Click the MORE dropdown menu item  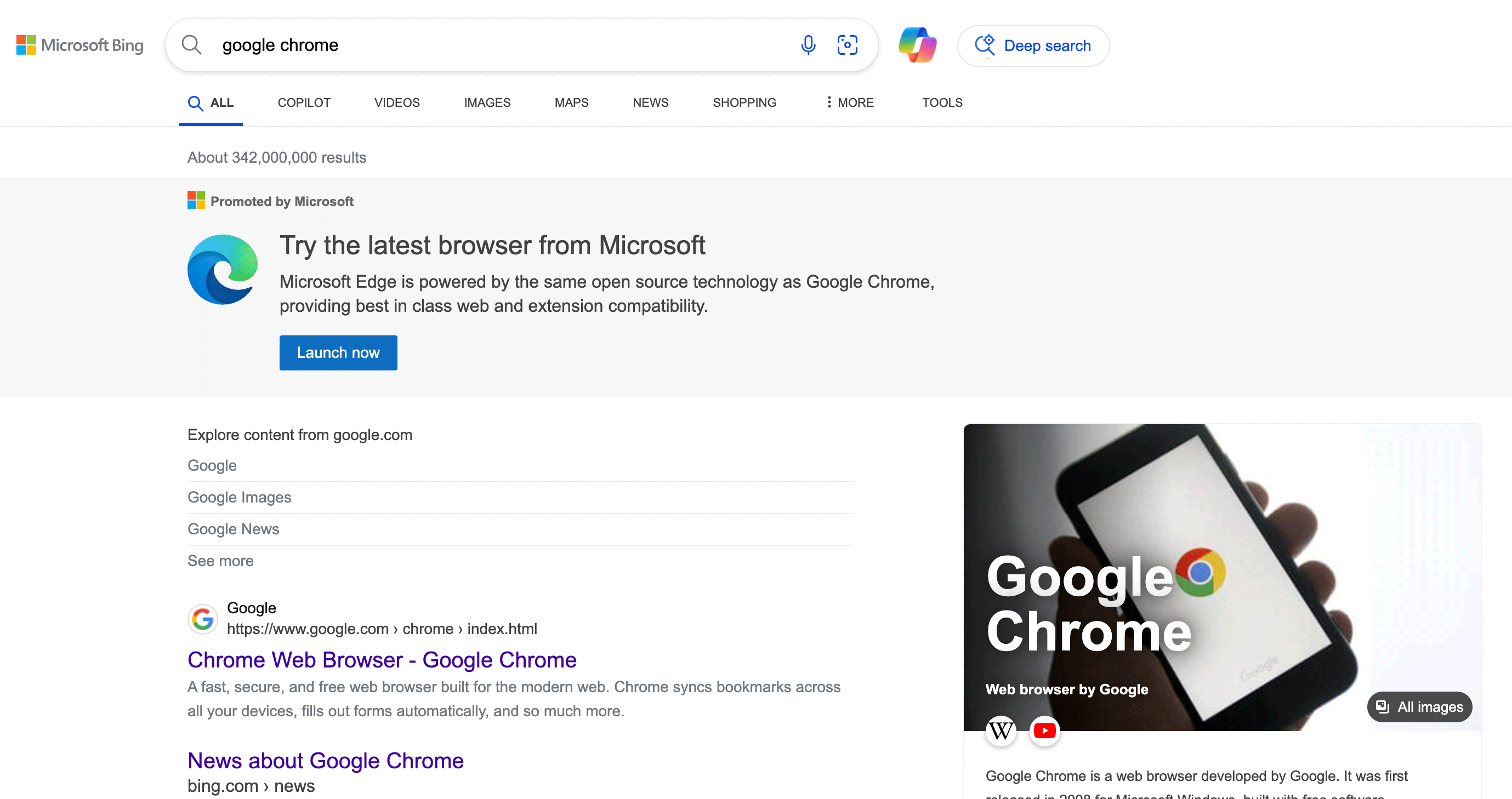point(847,102)
